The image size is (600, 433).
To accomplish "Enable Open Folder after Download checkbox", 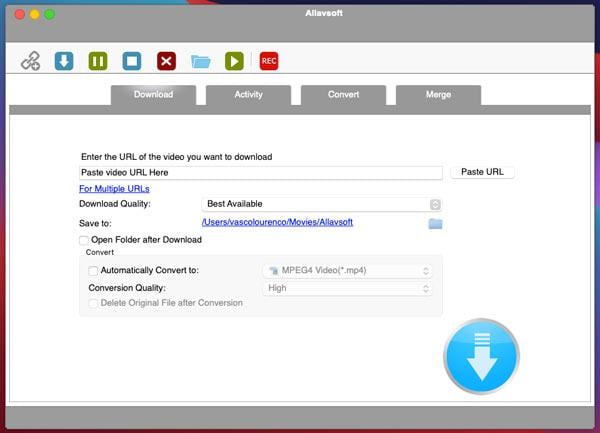I will pos(84,240).
